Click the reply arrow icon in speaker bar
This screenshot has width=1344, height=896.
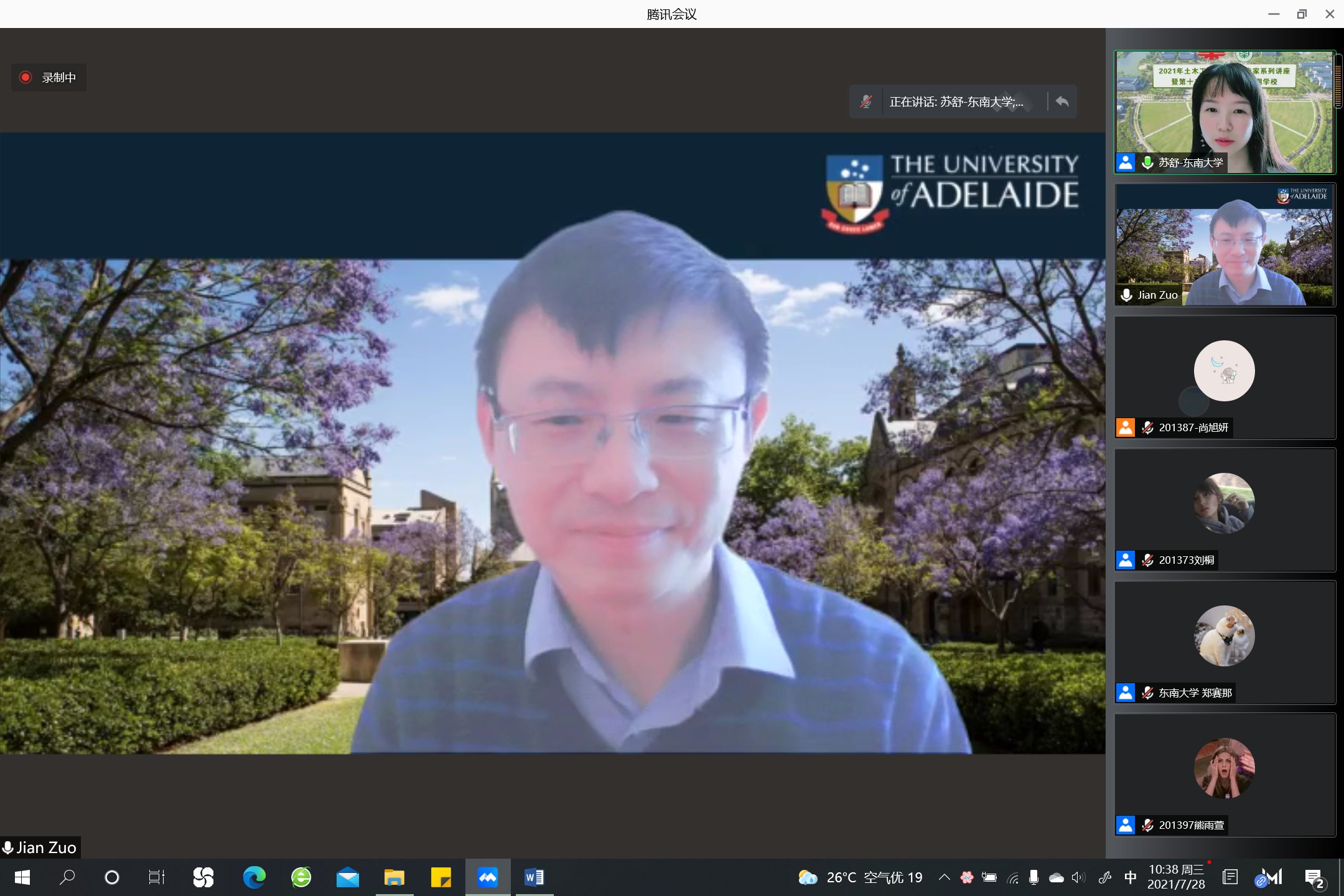pos(1062,101)
